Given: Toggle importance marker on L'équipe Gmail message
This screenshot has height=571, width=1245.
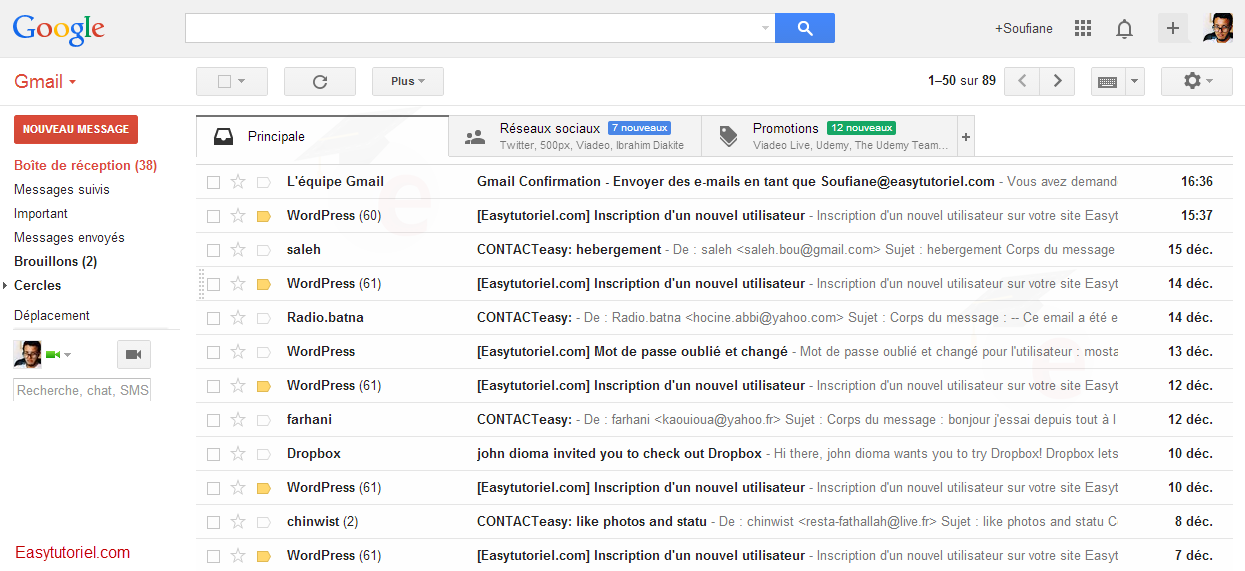Looking at the screenshot, I should point(264,182).
